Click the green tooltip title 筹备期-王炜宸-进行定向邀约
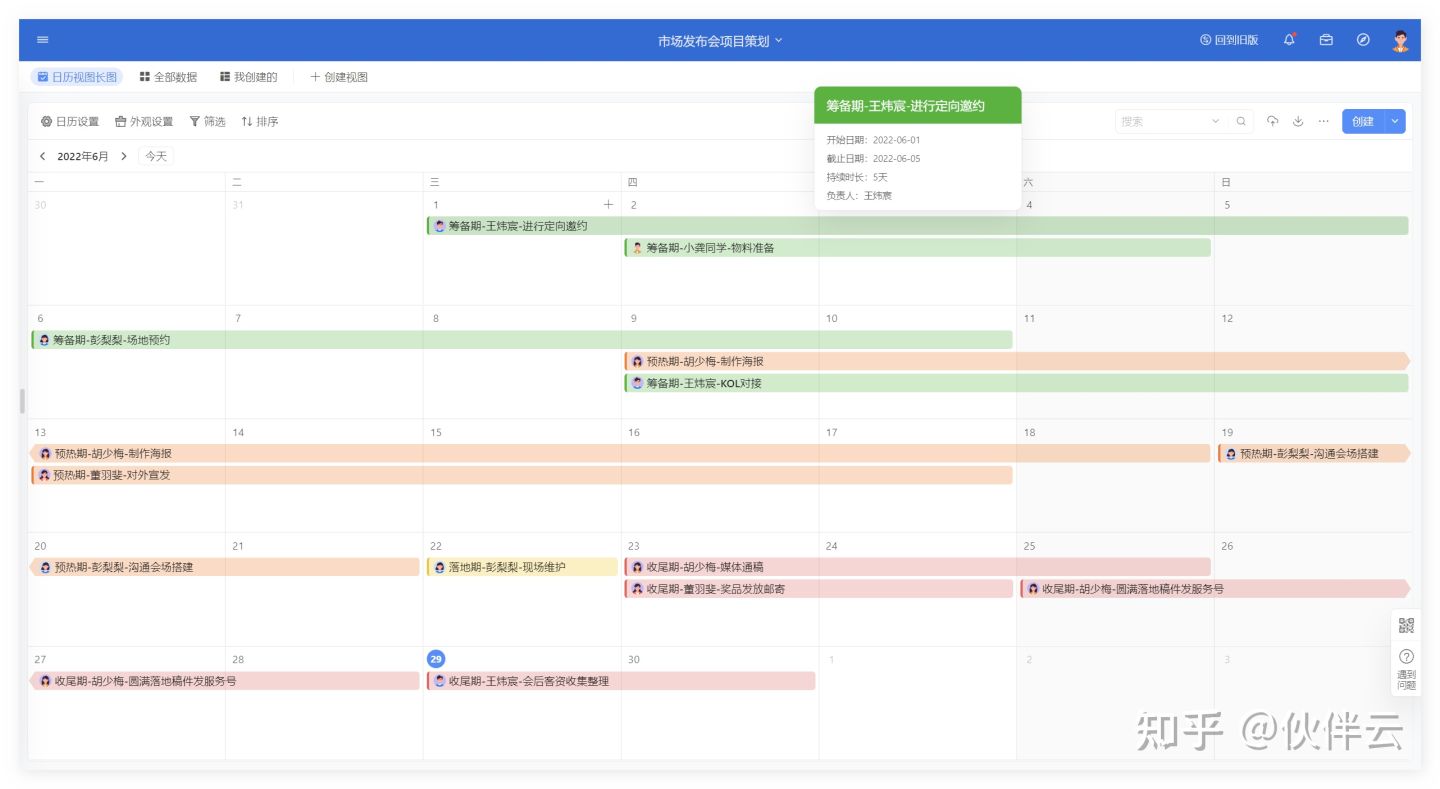The width and height of the screenshot is (1440, 789). pyautogui.click(x=905, y=105)
